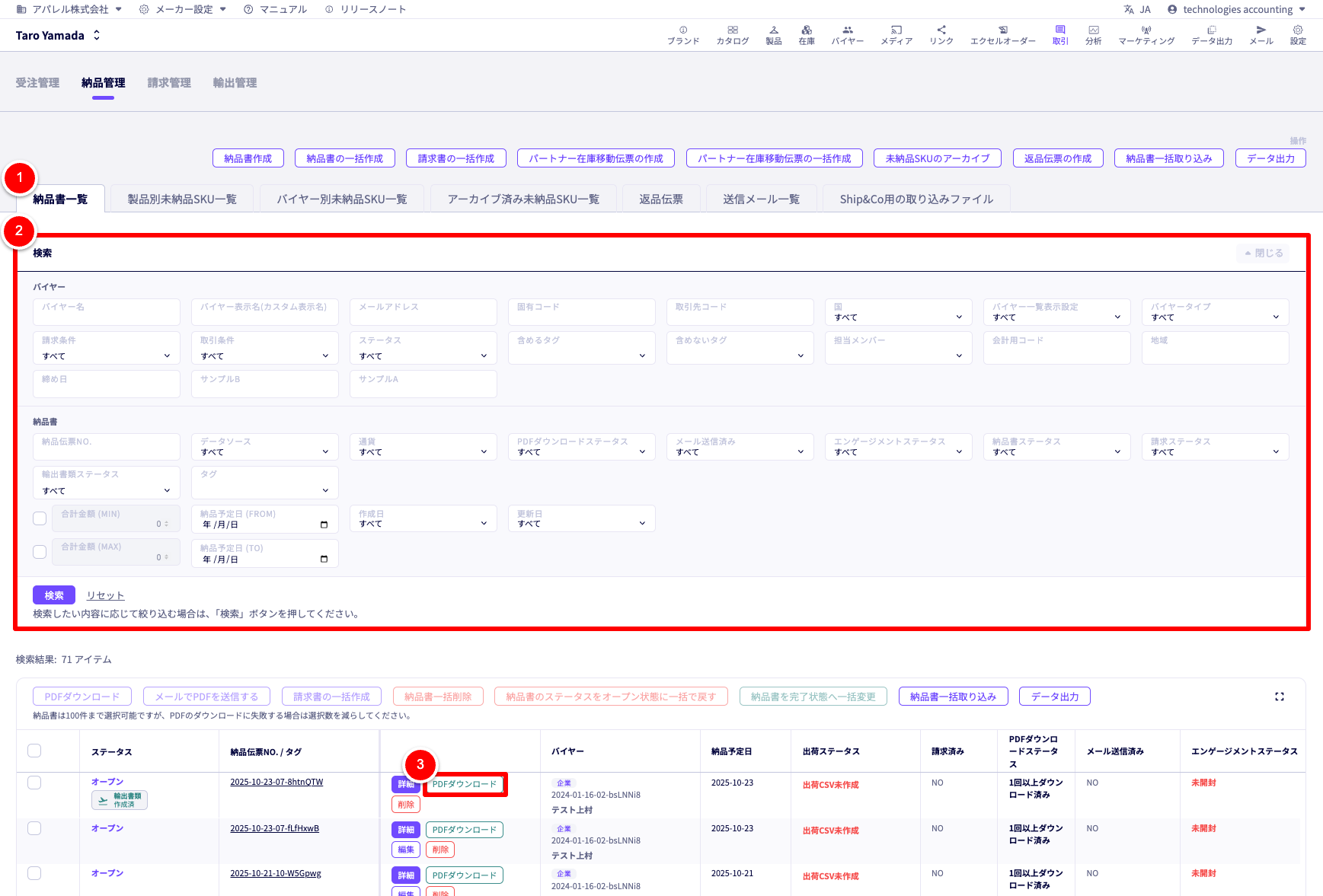Open the PDFダウンロードステータス dropdown

(x=581, y=447)
